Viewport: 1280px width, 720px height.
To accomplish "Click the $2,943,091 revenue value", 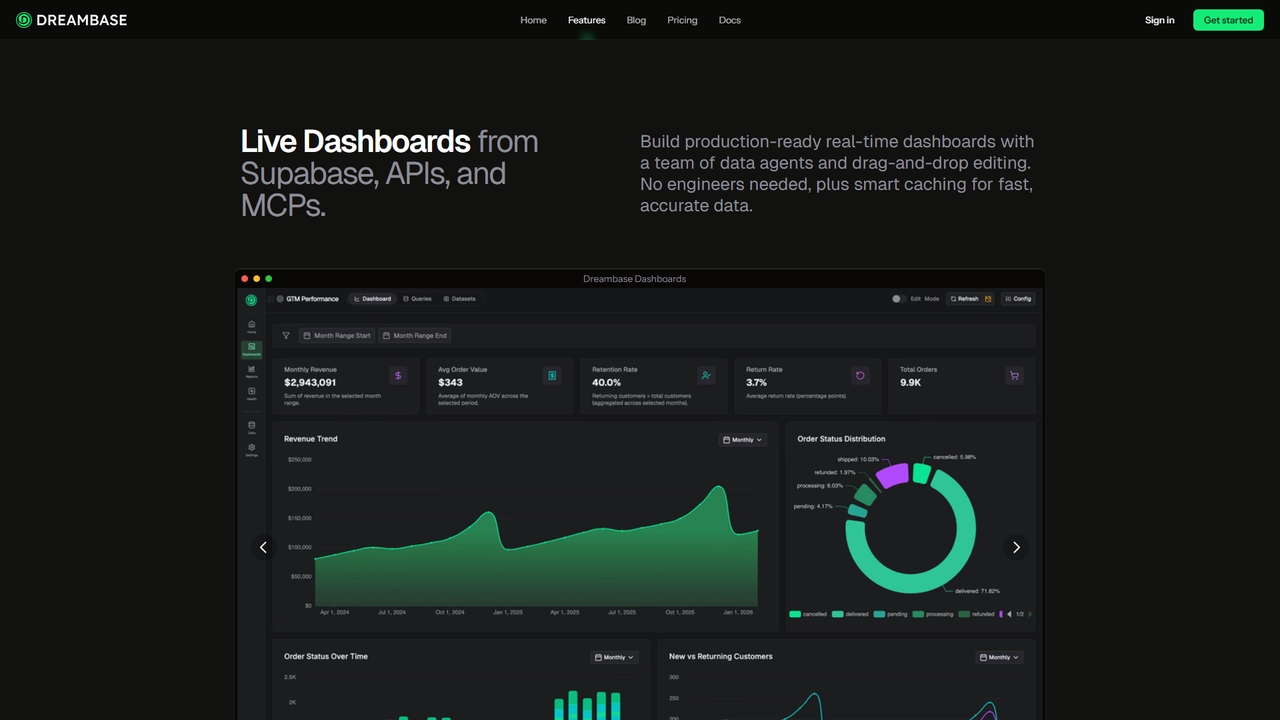I will coord(310,382).
